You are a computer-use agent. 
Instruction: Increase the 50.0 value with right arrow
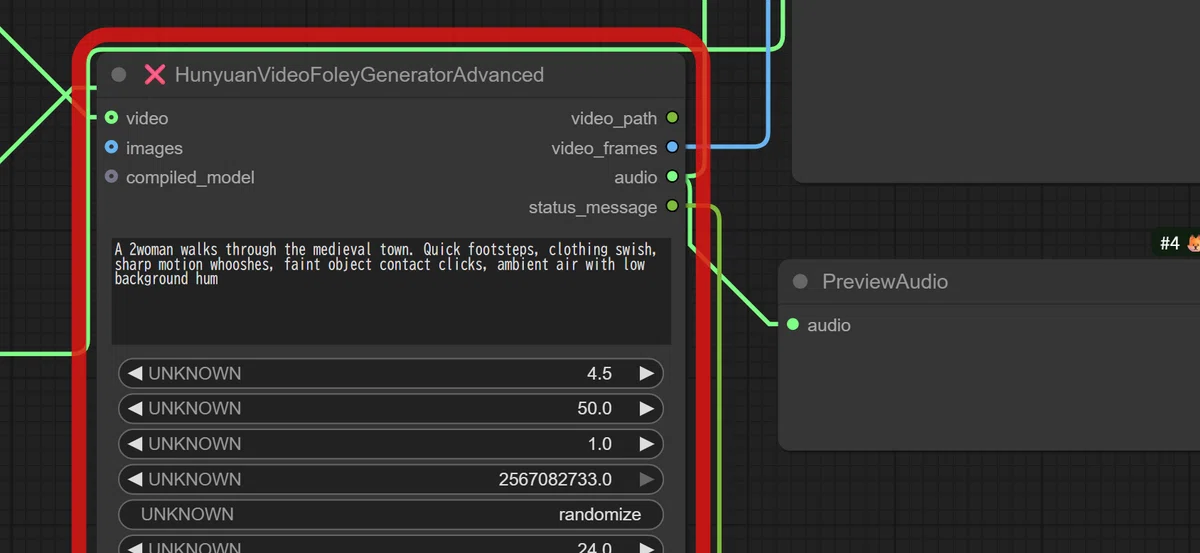pos(647,408)
